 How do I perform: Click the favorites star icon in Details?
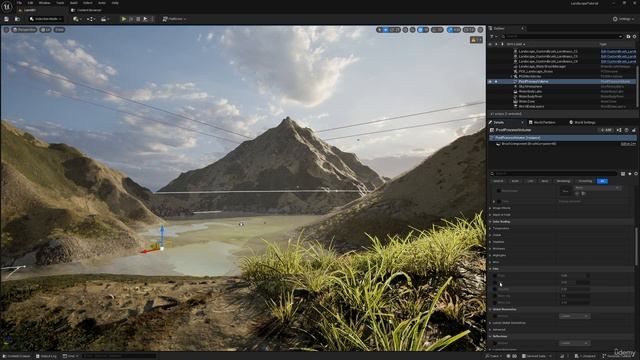pyautogui.click(x=630, y=174)
